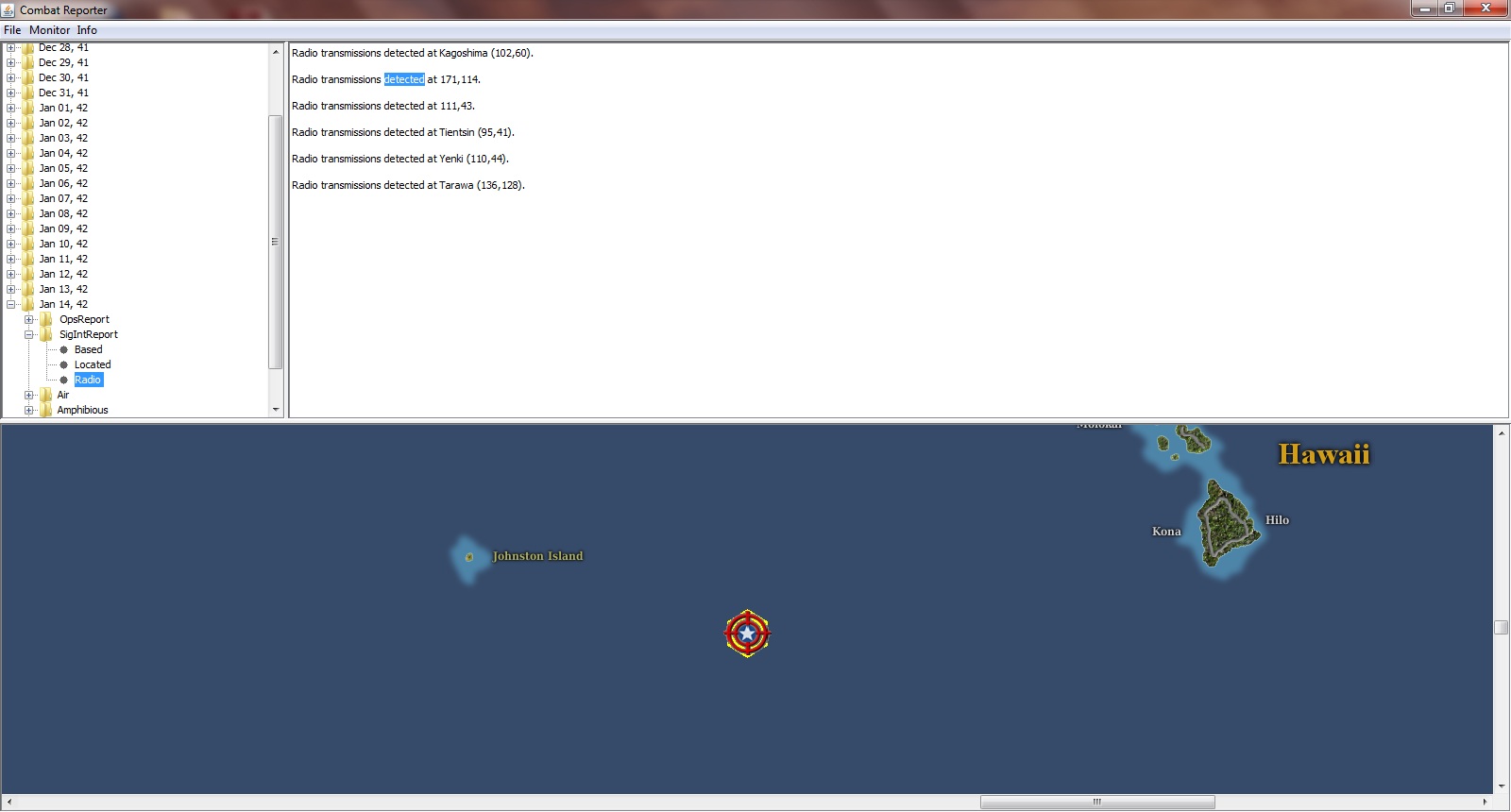Screen dimensions: 1511x812
Task: Open the Info menu
Action: click(87, 30)
